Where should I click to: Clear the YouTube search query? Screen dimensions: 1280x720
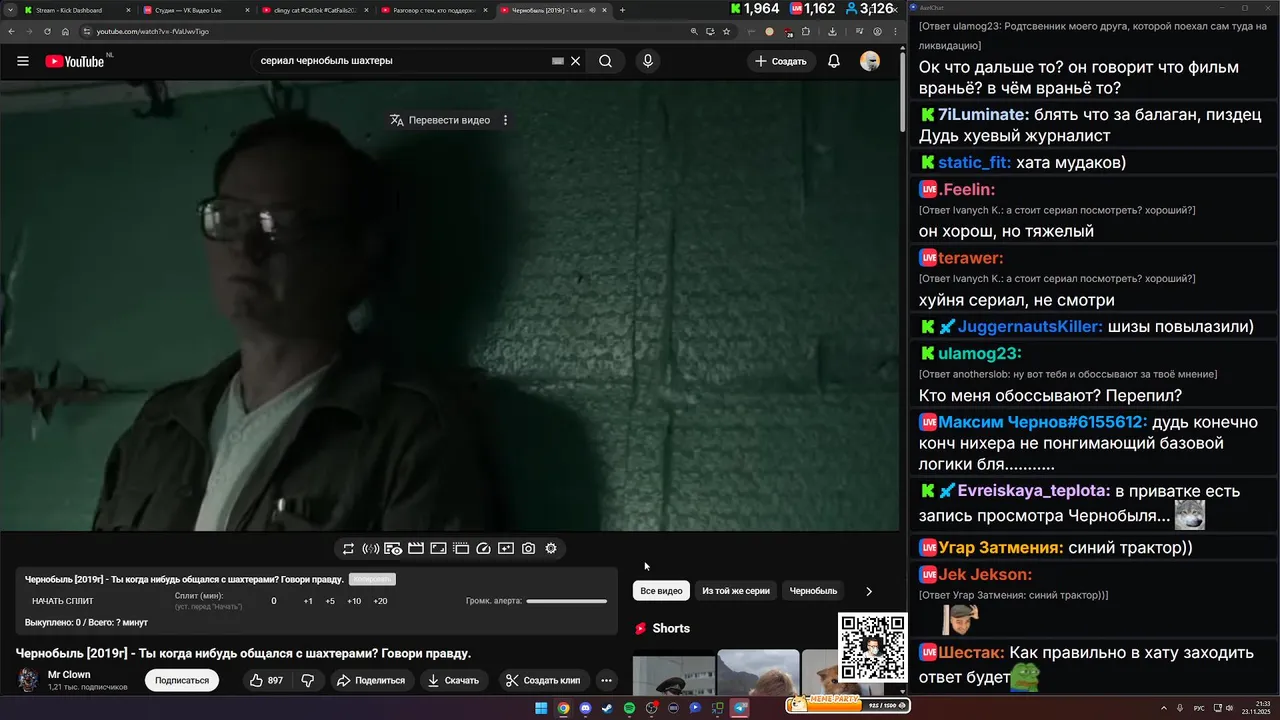(575, 61)
